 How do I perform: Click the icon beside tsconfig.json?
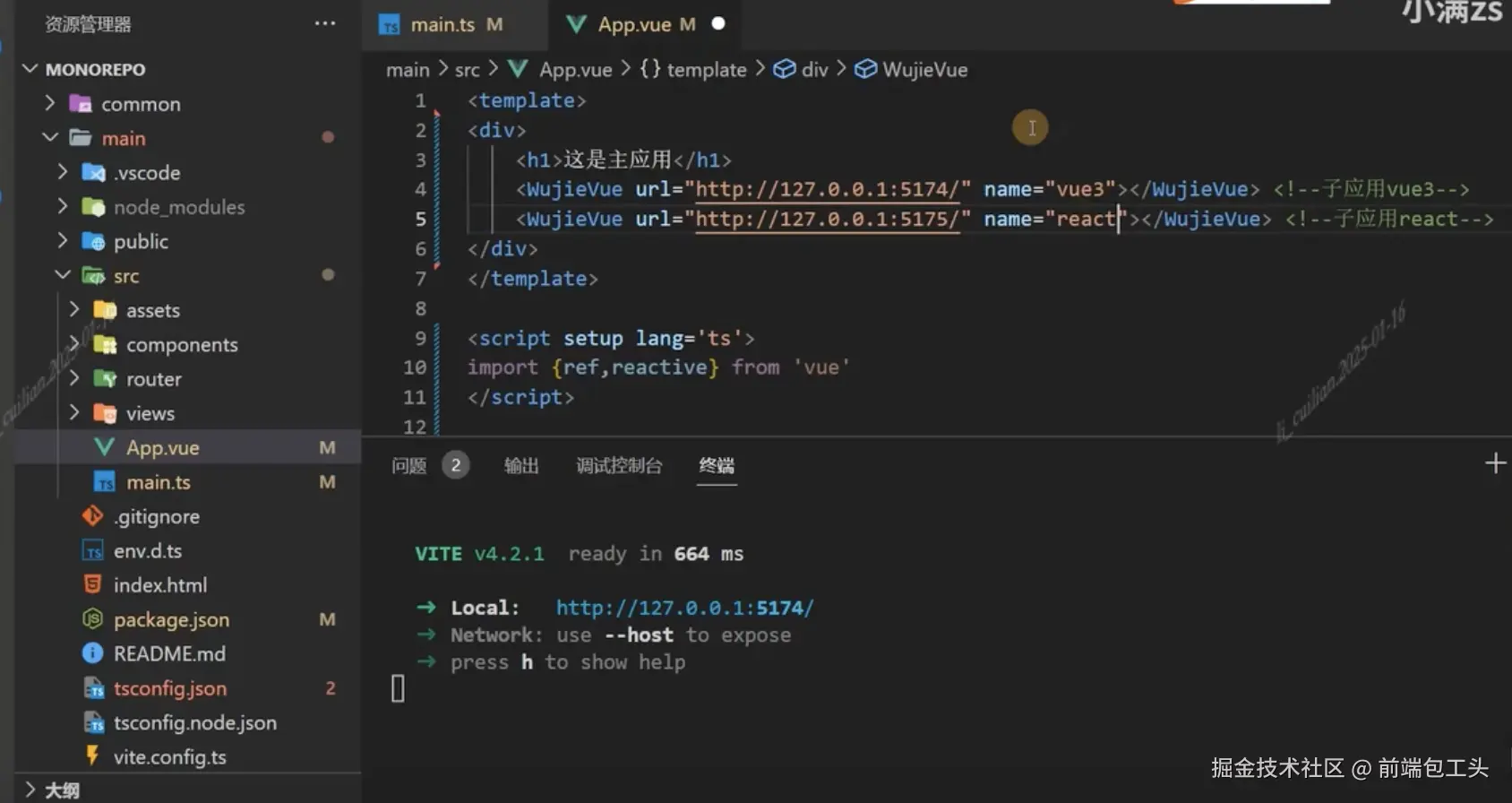pyautogui.click(x=93, y=688)
